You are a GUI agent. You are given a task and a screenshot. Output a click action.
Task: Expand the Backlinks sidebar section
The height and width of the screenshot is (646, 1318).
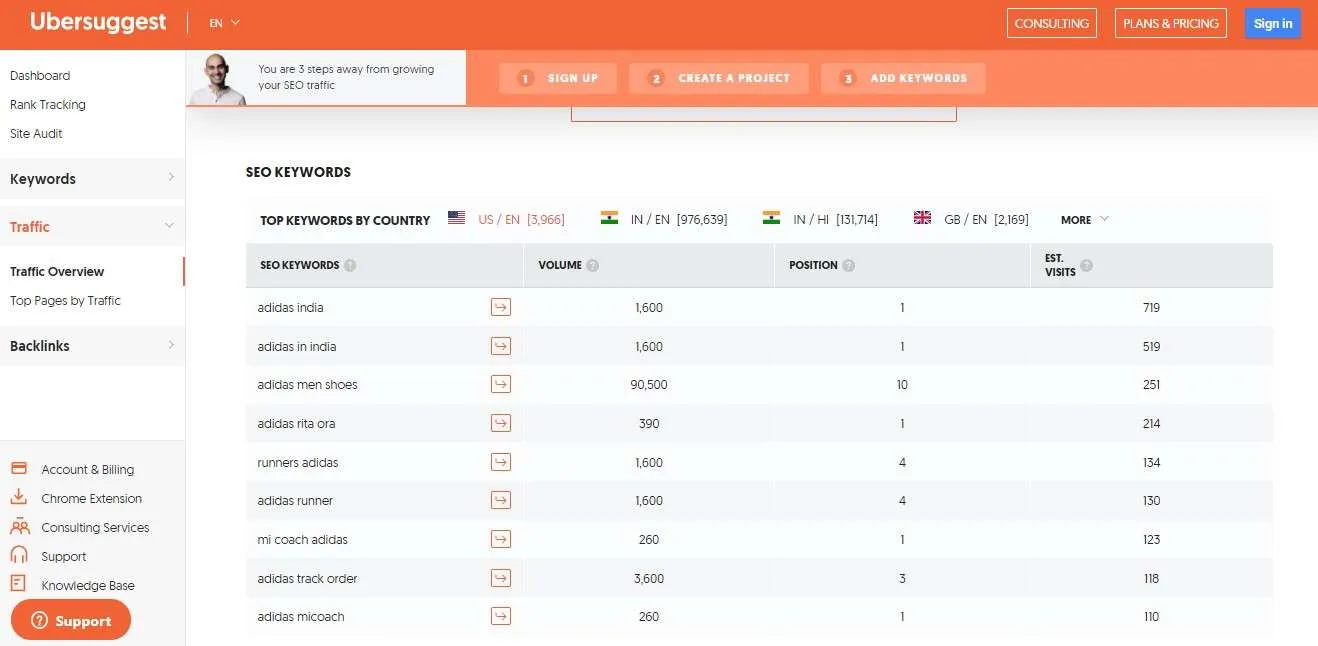pyautogui.click(x=92, y=346)
